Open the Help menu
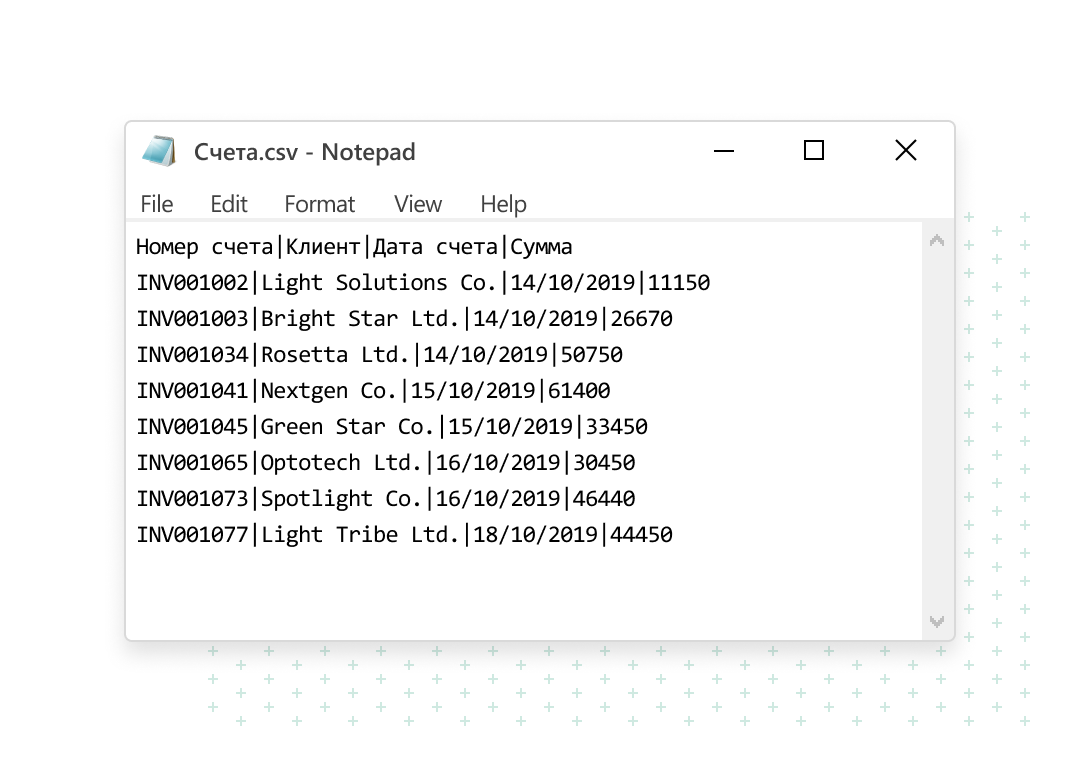This screenshot has height=760, width=1080. point(503,204)
